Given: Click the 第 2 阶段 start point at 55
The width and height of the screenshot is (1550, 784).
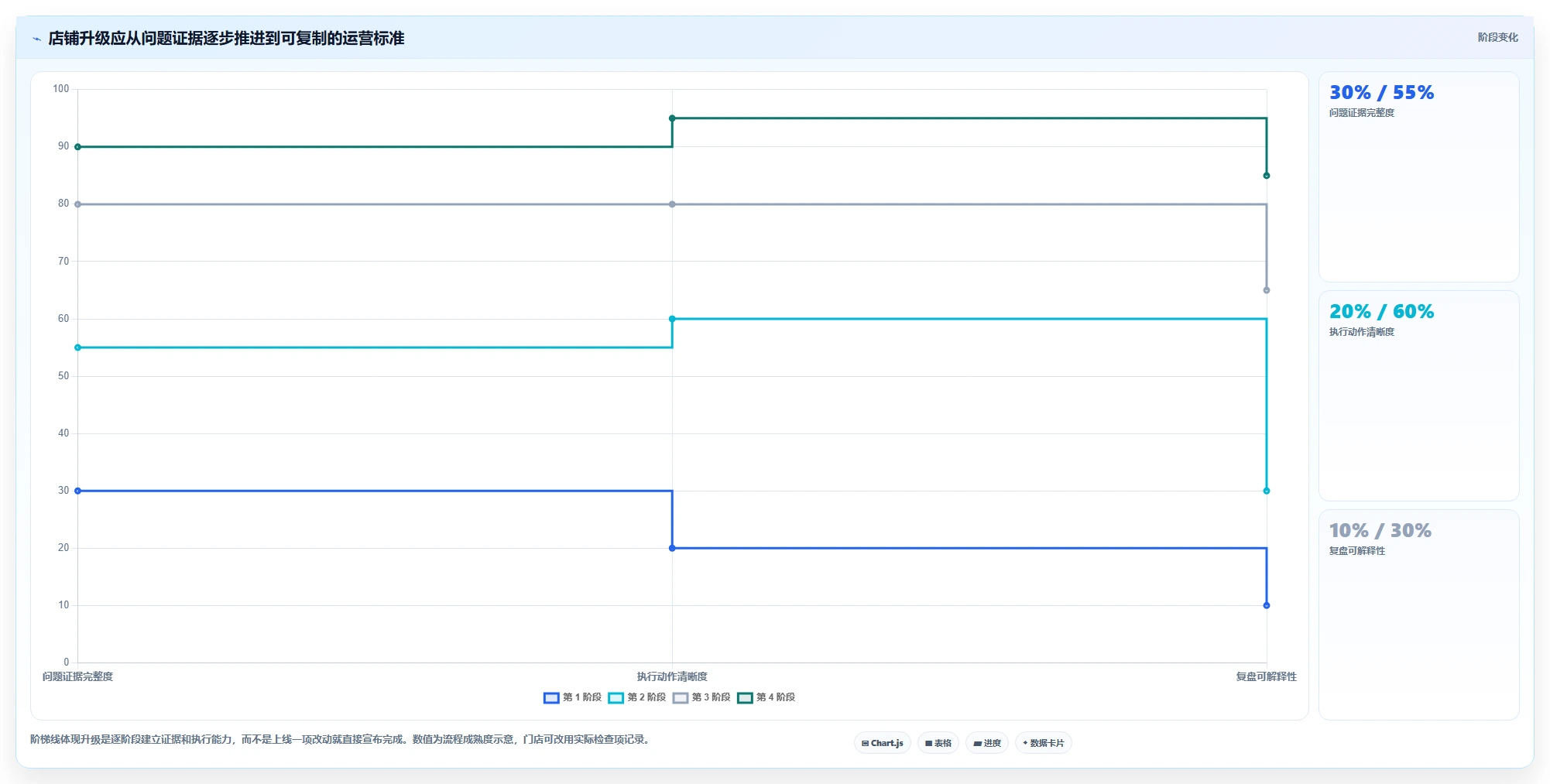Looking at the screenshot, I should click(x=77, y=347).
